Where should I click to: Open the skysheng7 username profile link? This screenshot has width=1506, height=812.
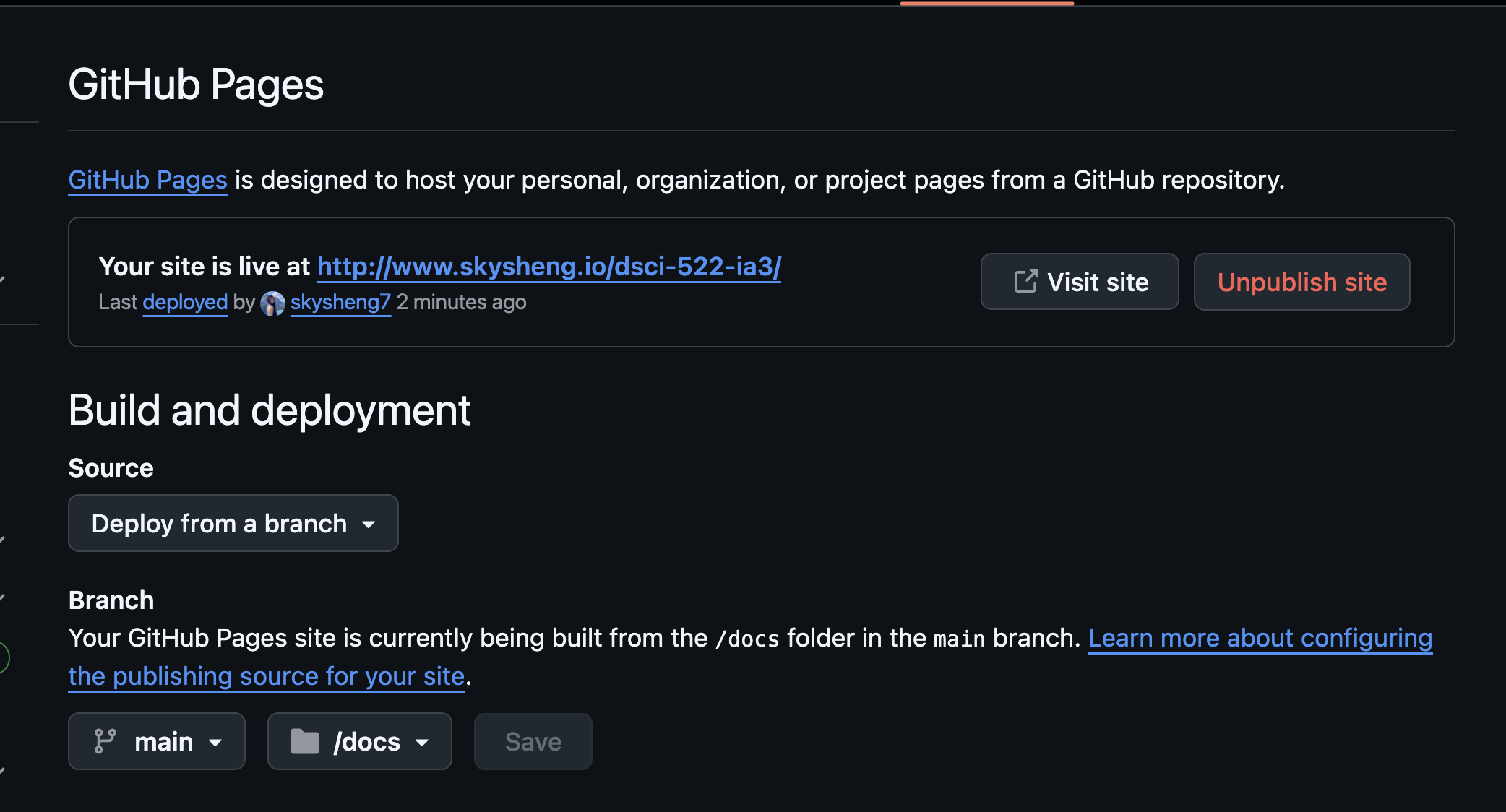340,302
